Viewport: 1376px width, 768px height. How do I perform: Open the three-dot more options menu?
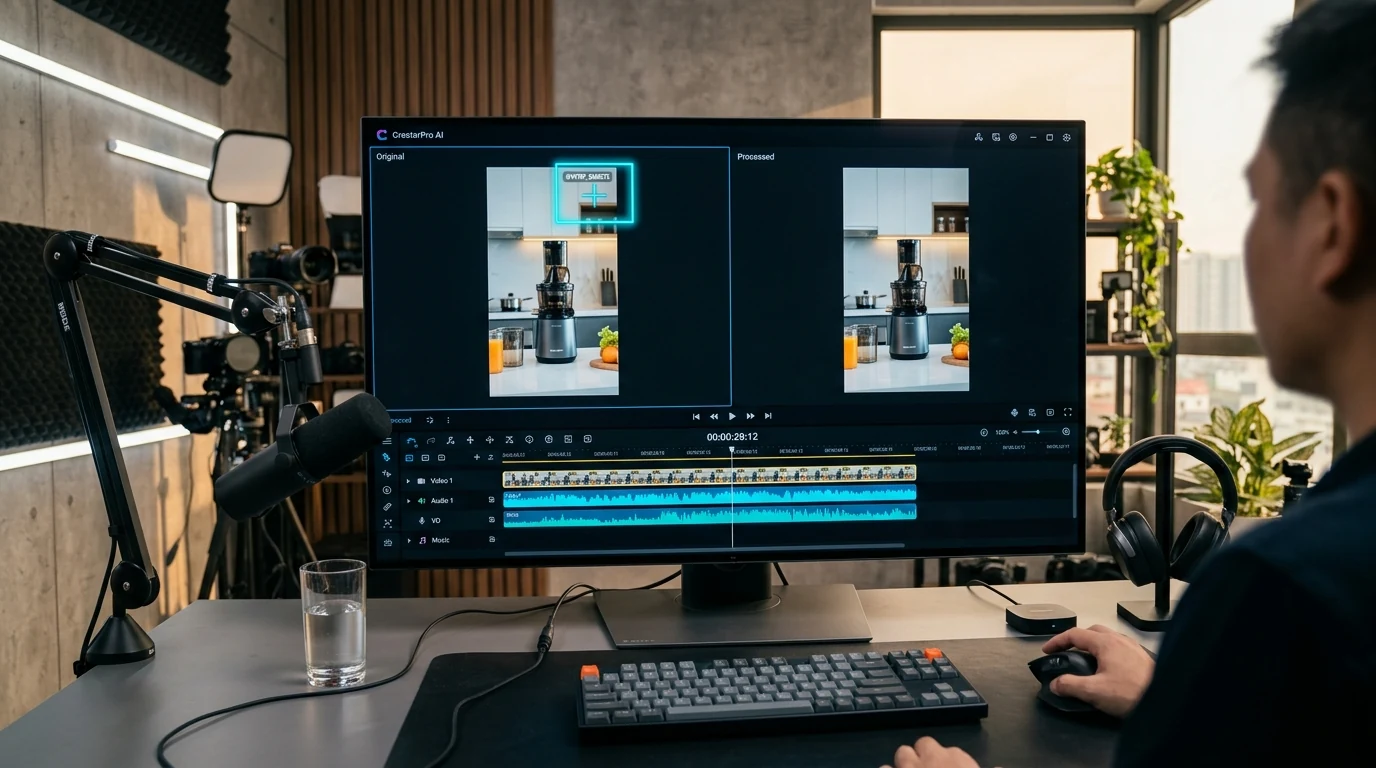pos(448,420)
